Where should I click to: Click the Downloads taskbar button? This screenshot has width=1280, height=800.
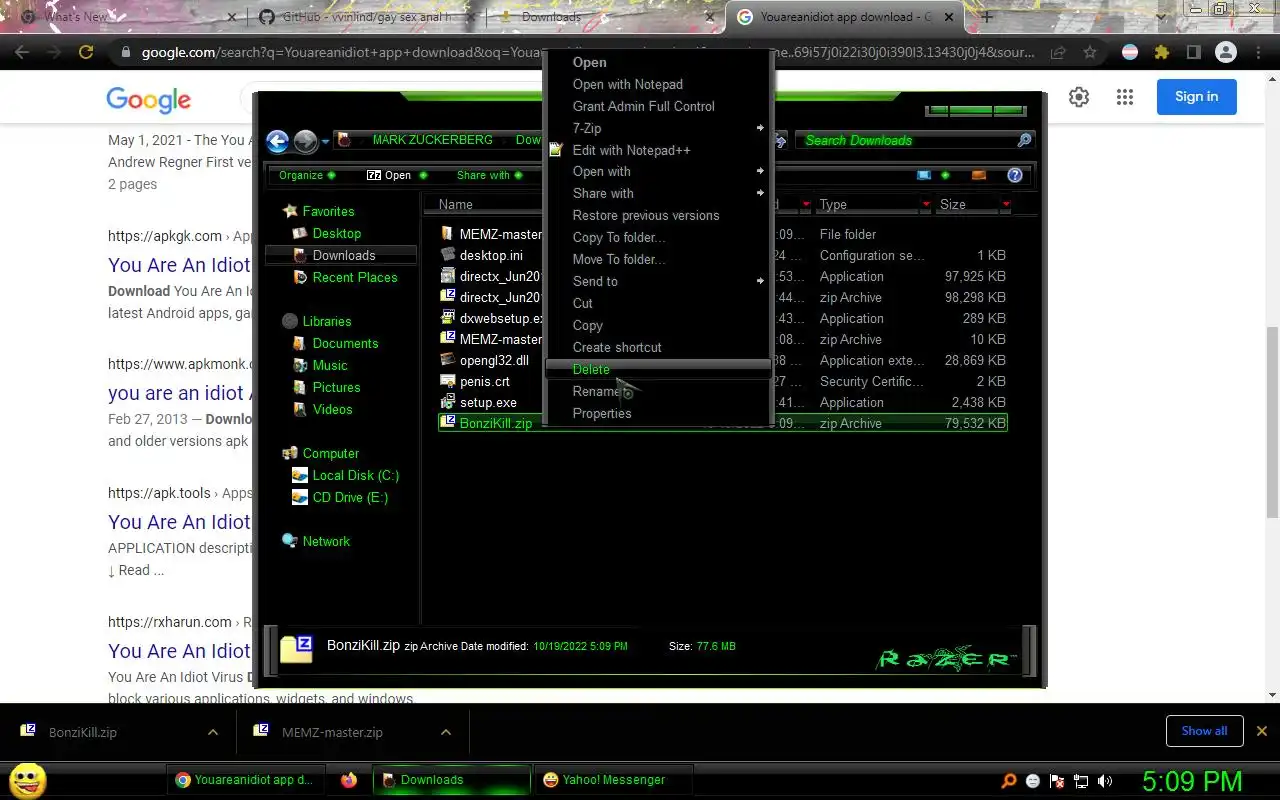451,780
